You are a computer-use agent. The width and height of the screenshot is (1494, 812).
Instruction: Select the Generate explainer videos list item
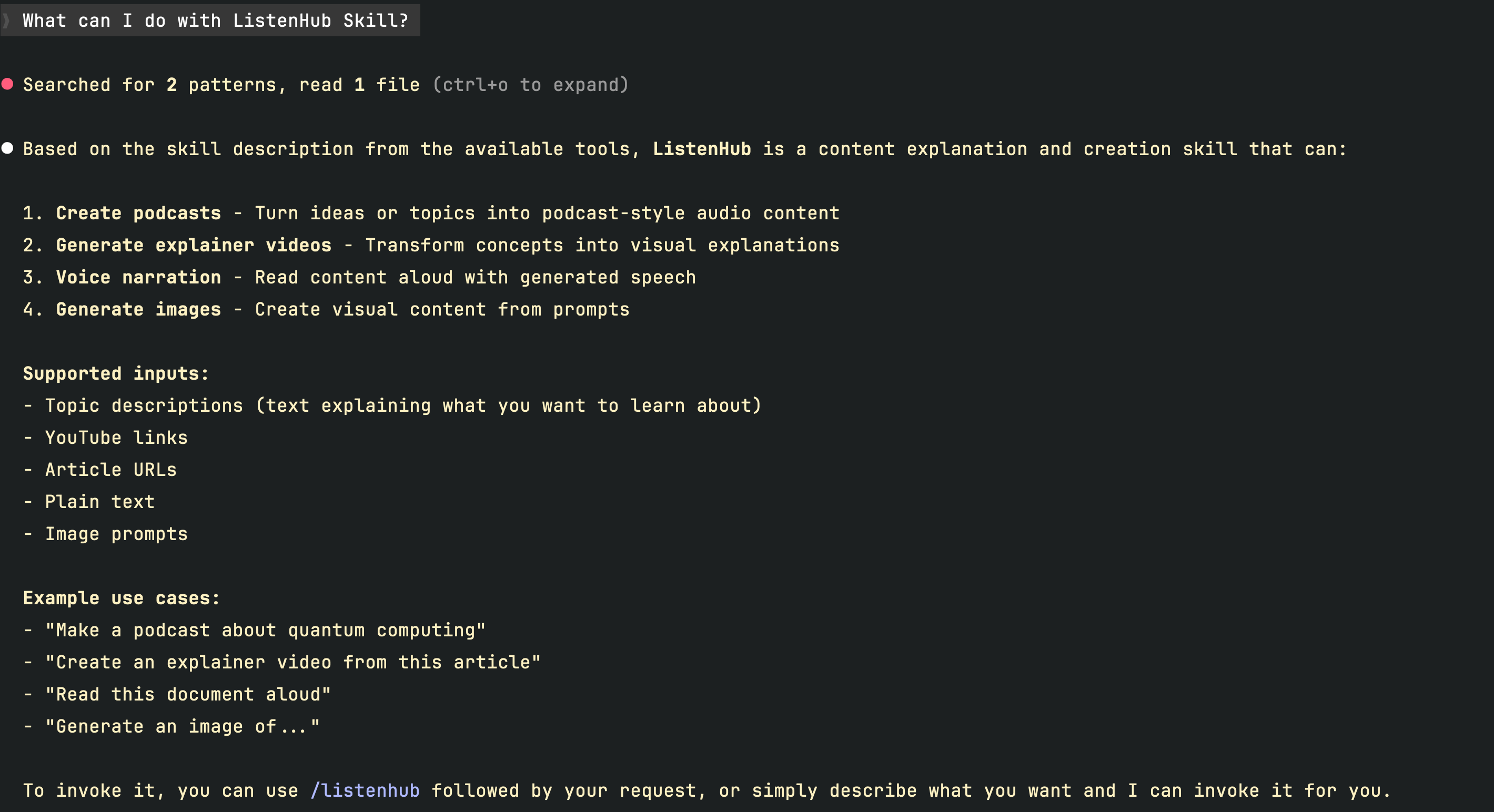[193, 245]
